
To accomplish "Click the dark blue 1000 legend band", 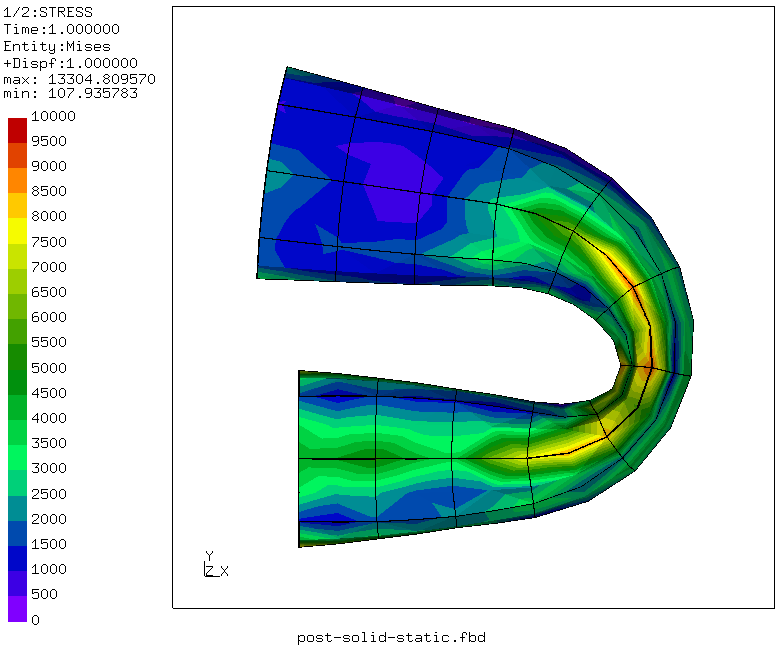I will (x=18, y=558).
